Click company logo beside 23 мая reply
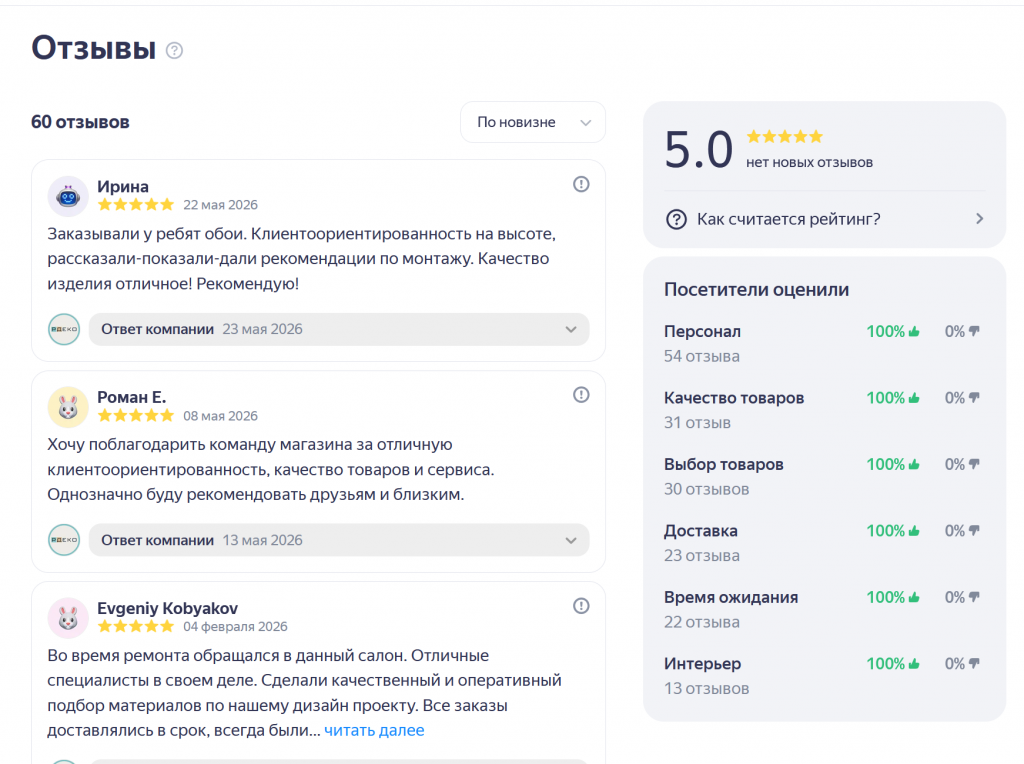Image resolution: width=1024 pixels, height=764 pixels. point(64,329)
